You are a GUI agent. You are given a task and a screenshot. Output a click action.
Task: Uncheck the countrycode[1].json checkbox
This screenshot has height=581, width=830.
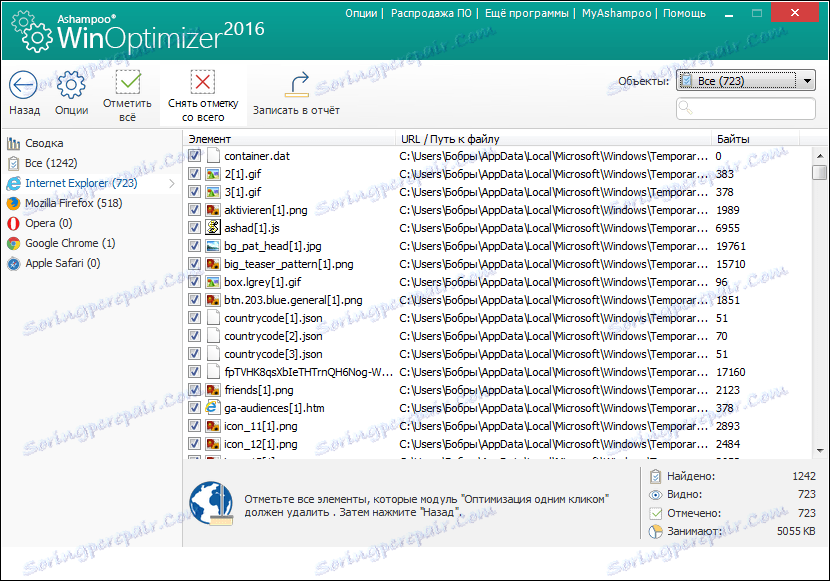pyautogui.click(x=194, y=317)
